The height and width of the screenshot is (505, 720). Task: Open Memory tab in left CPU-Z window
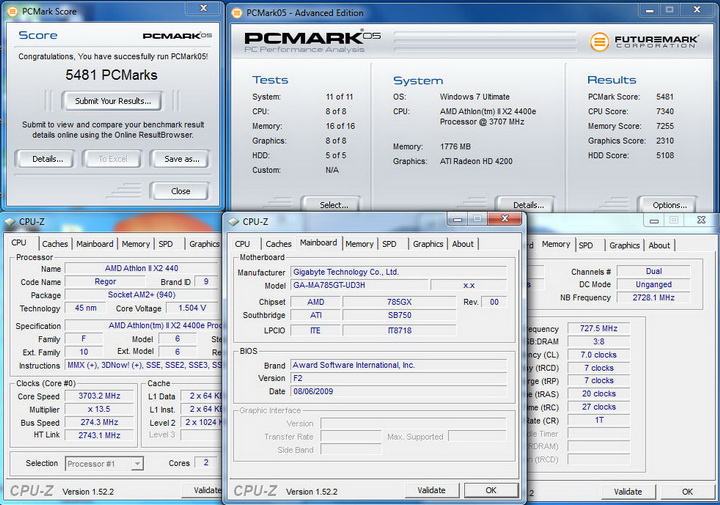[x=135, y=244]
